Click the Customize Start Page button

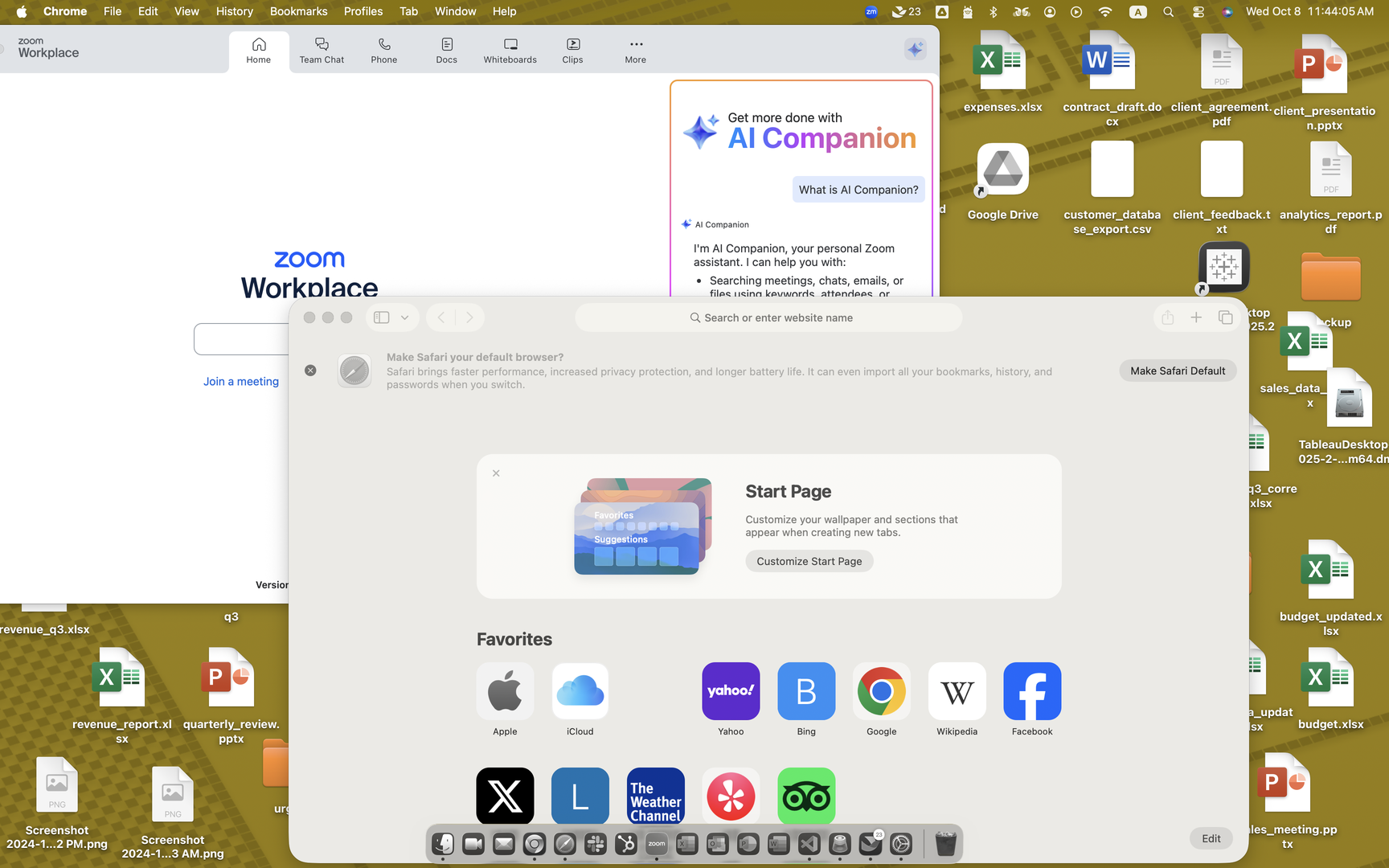pos(809,561)
